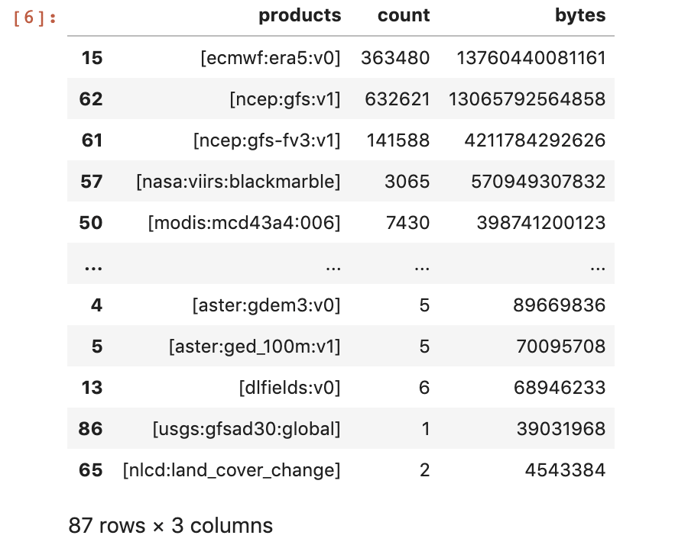
Task: Click bytes value 4211784292626
Action: click(x=535, y=140)
